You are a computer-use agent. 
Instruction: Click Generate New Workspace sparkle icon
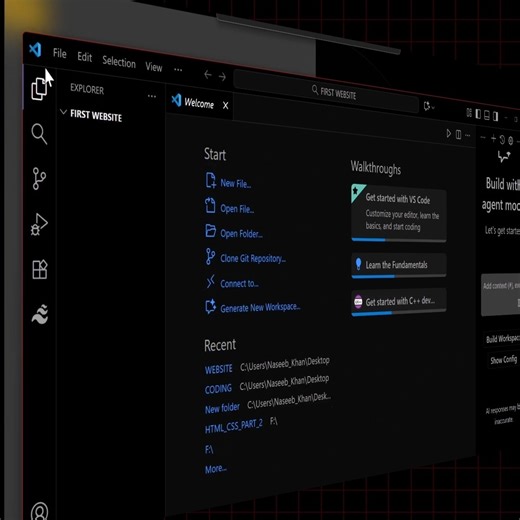click(210, 306)
